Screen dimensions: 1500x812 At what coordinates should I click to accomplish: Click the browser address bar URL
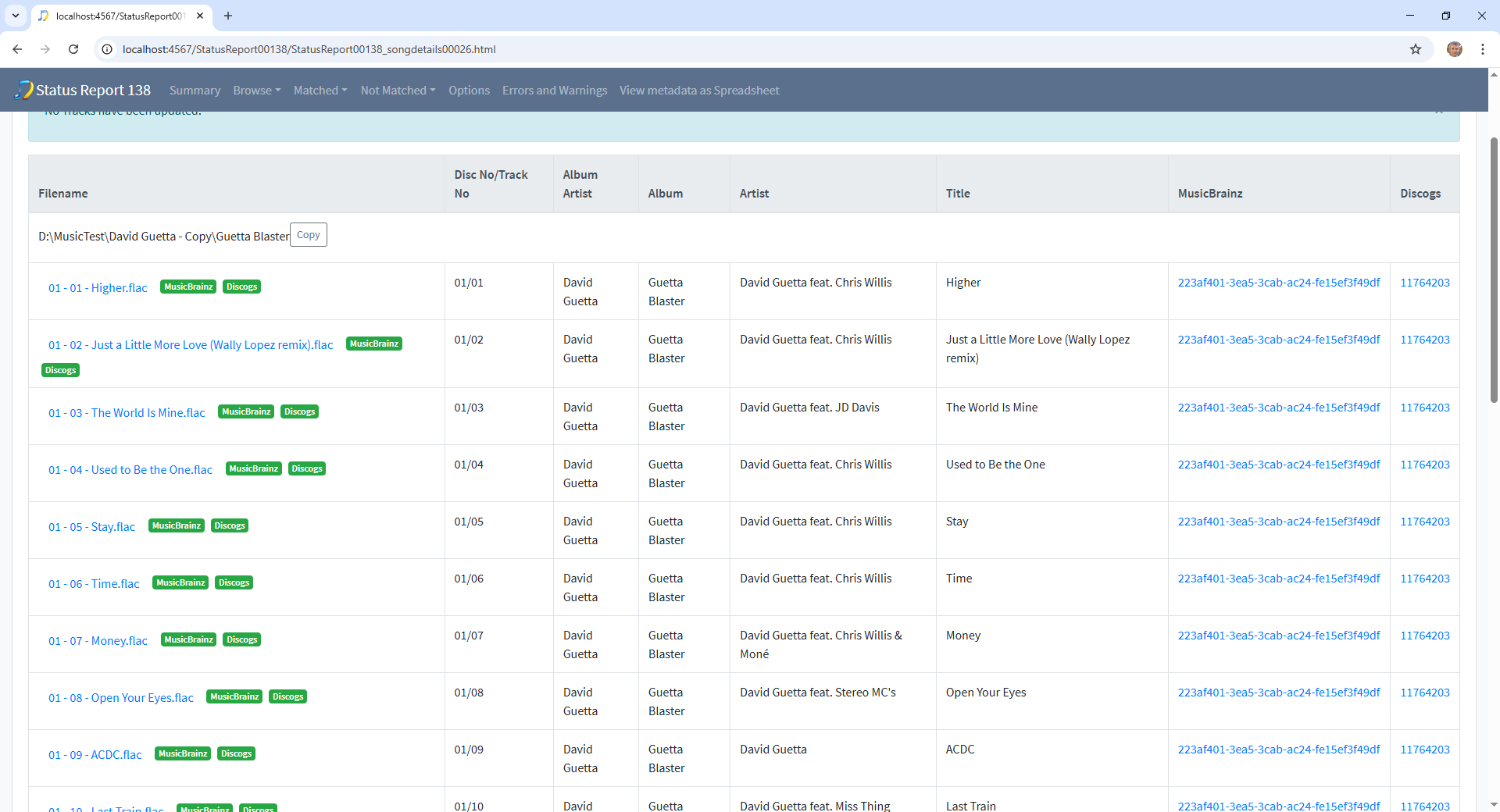[x=309, y=49]
